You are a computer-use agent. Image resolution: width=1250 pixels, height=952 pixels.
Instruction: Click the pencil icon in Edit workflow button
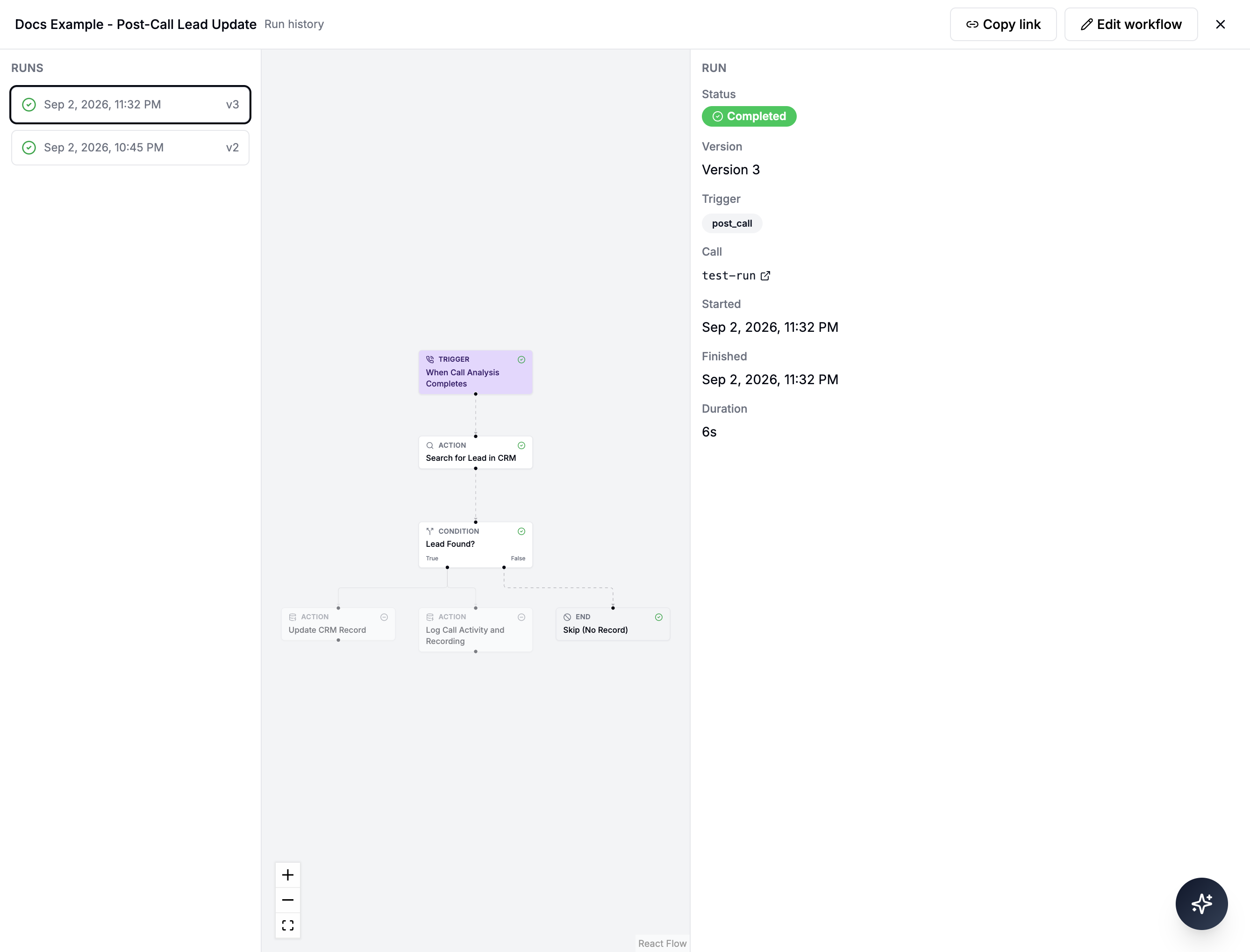tap(1086, 24)
